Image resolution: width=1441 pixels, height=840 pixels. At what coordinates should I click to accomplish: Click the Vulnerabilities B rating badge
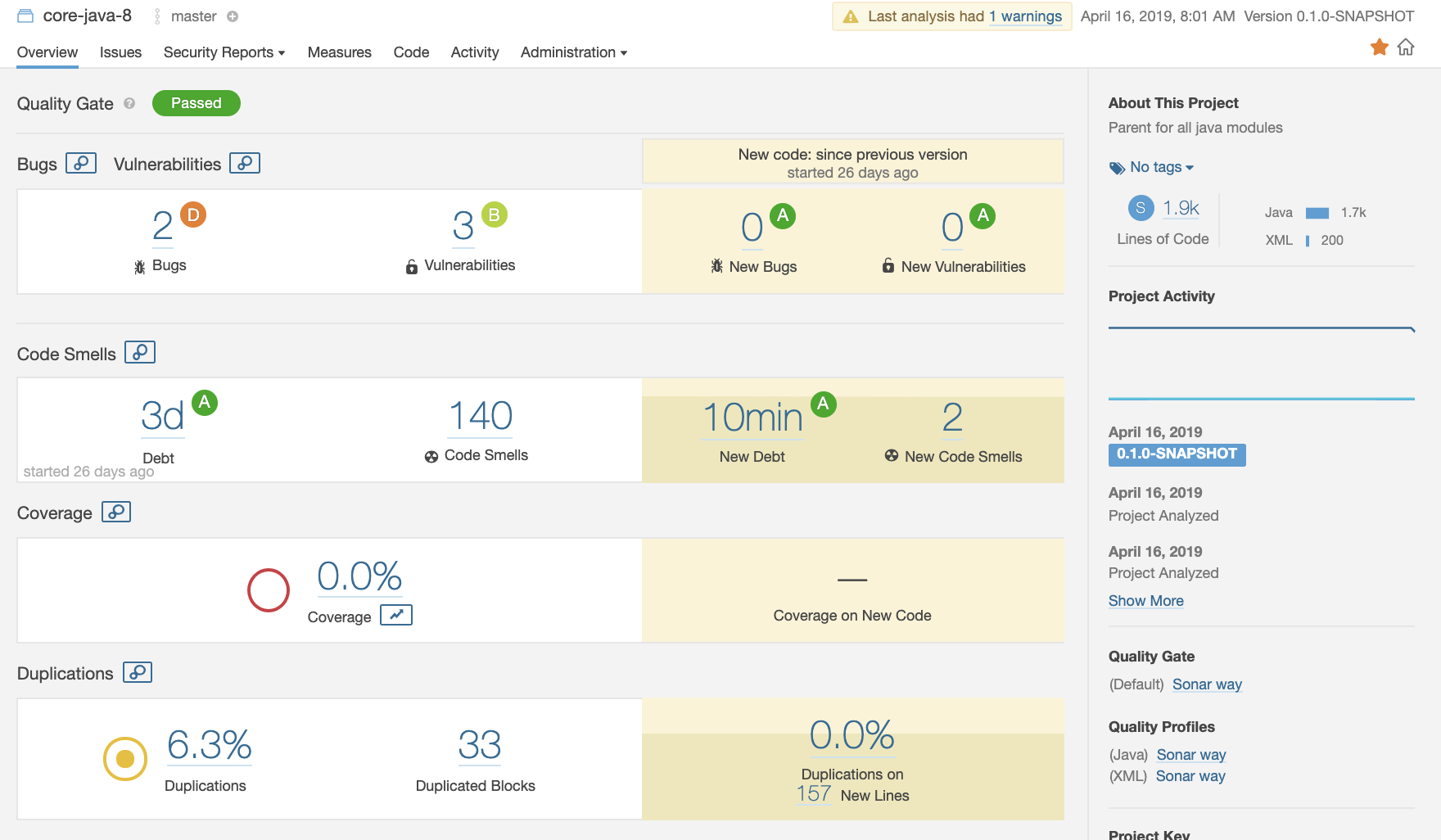[x=495, y=215]
